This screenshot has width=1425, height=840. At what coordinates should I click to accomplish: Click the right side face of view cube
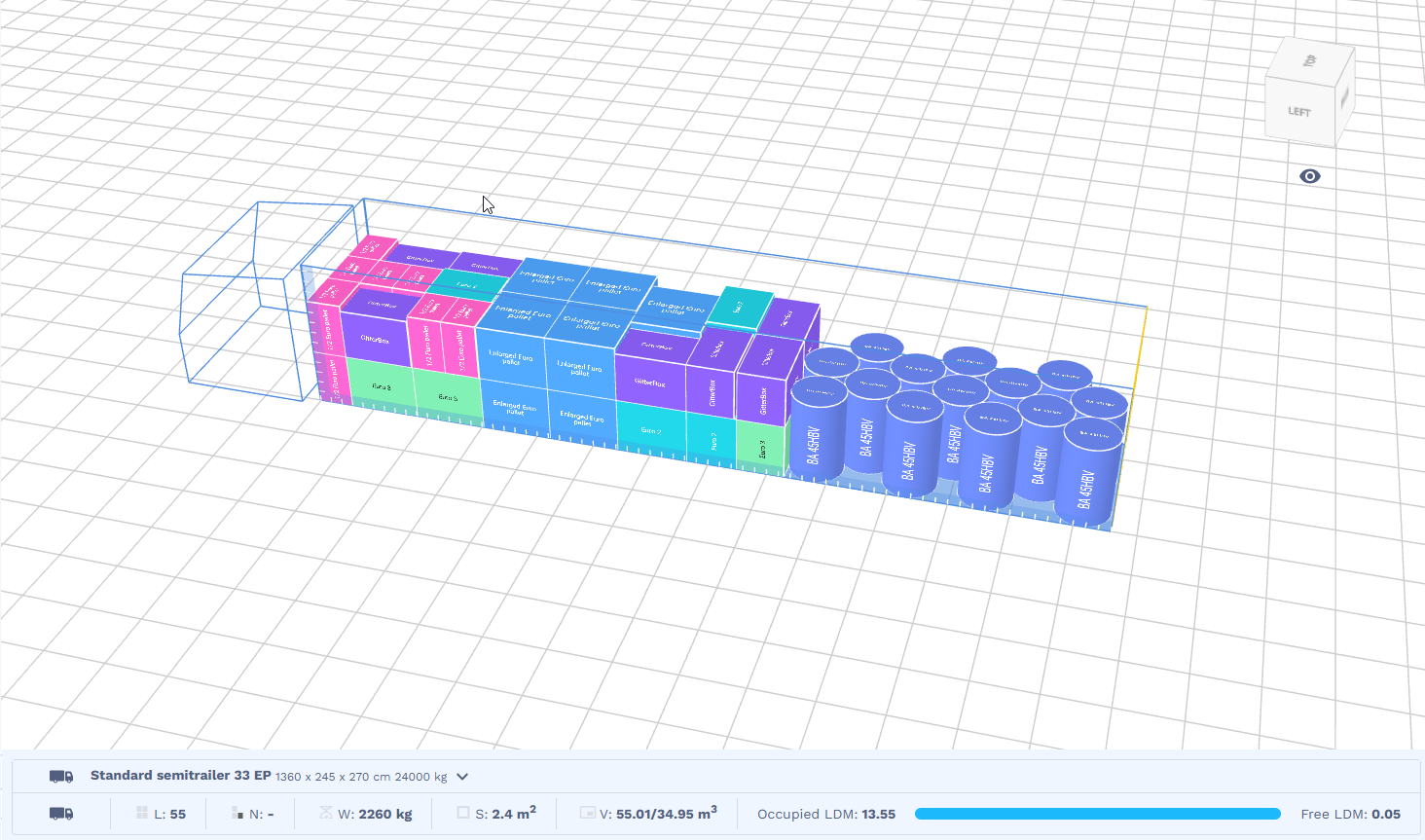click(1344, 97)
